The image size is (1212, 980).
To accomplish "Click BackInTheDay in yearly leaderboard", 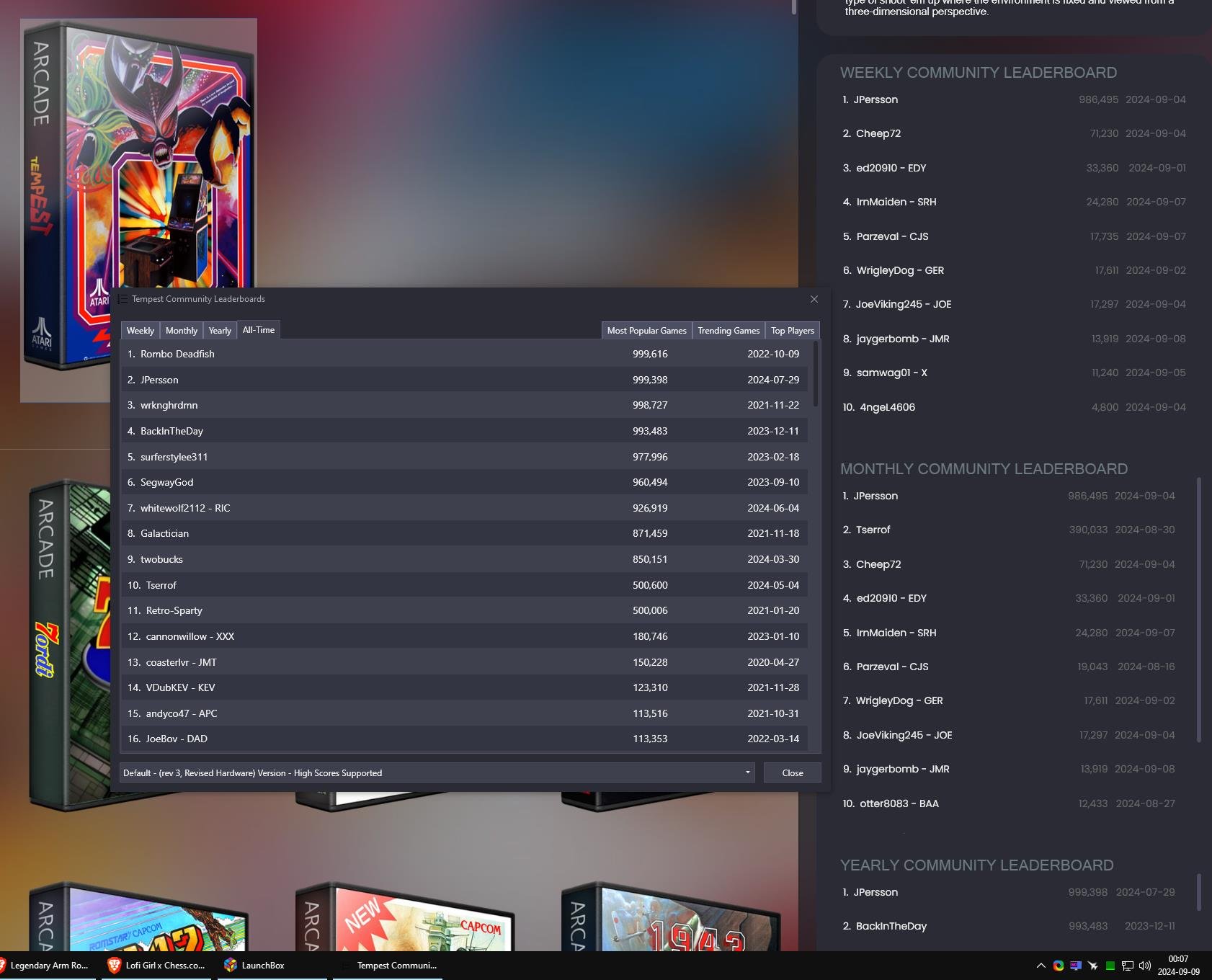I will 891,926.
